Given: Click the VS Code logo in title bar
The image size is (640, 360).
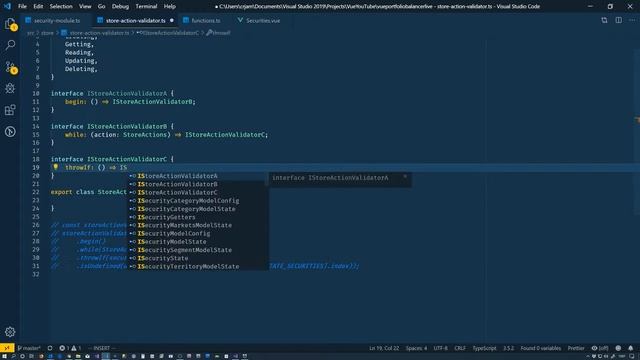Looking at the screenshot, I should pyautogui.click(x=7, y=6).
